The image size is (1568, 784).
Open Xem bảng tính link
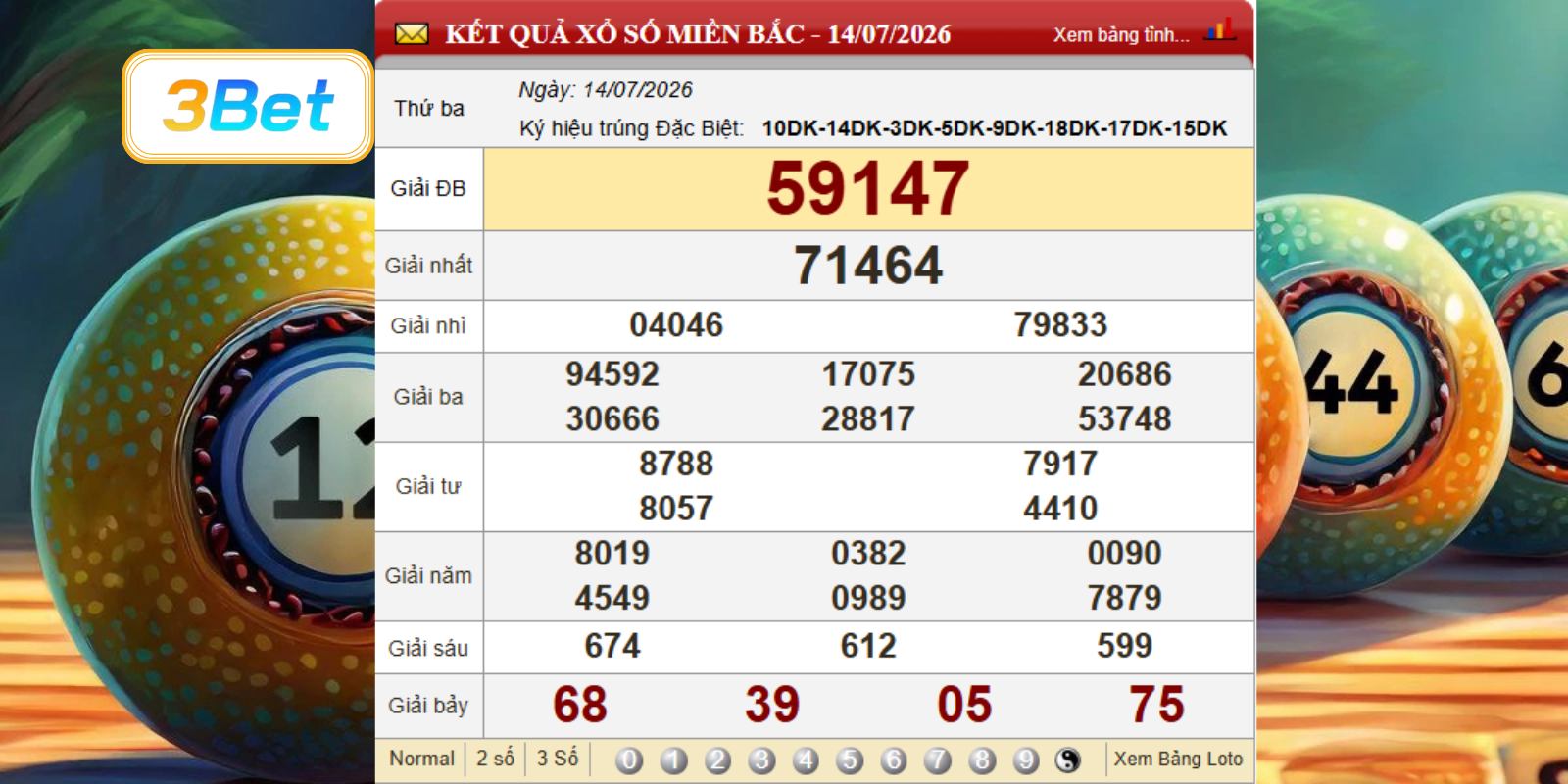1121,35
